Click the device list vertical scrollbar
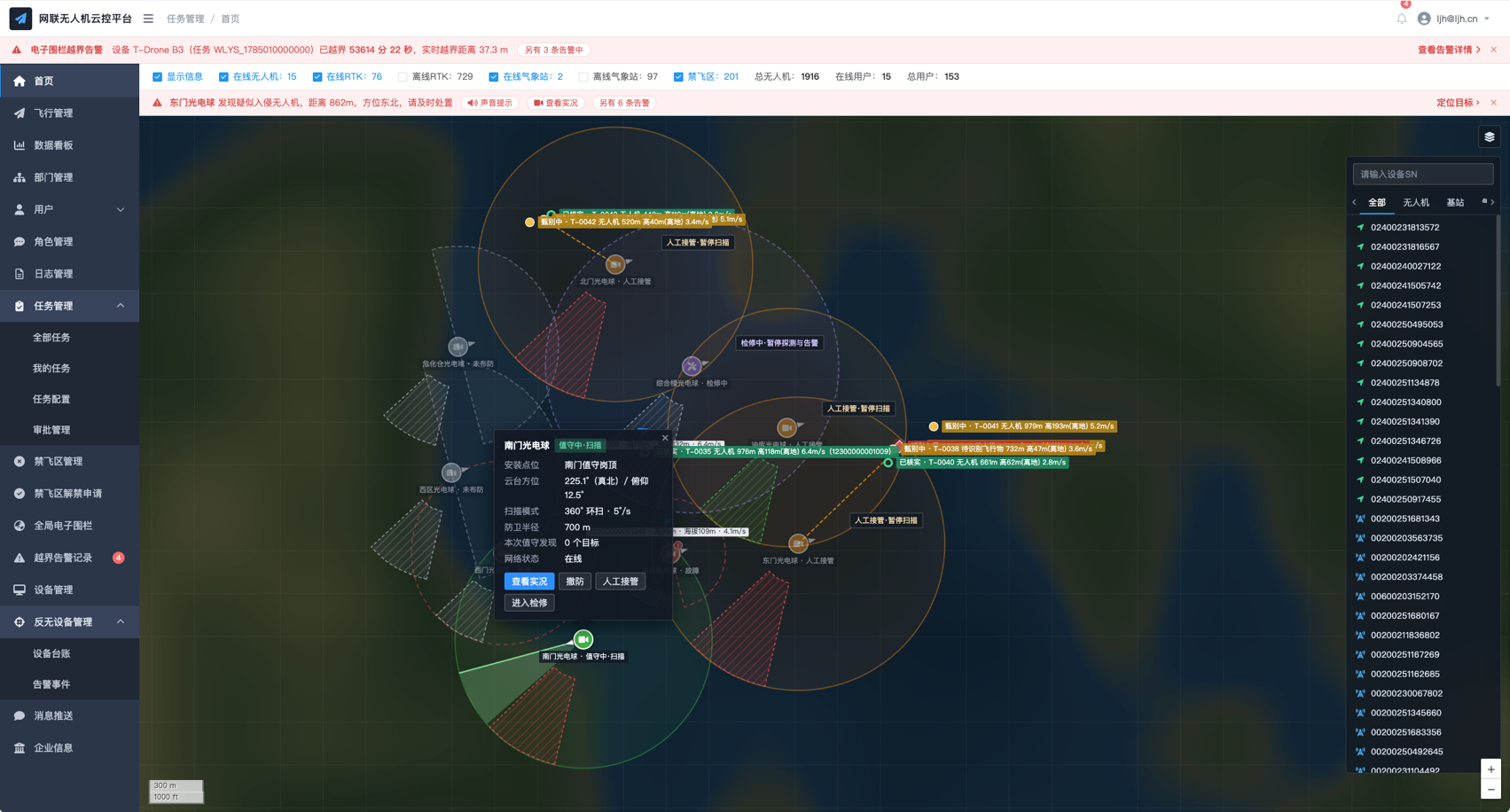 click(1498, 301)
